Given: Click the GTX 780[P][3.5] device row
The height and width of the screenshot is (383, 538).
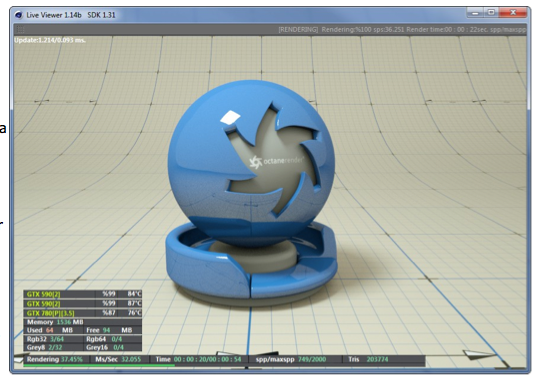Looking at the screenshot, I should coord(83,313).
